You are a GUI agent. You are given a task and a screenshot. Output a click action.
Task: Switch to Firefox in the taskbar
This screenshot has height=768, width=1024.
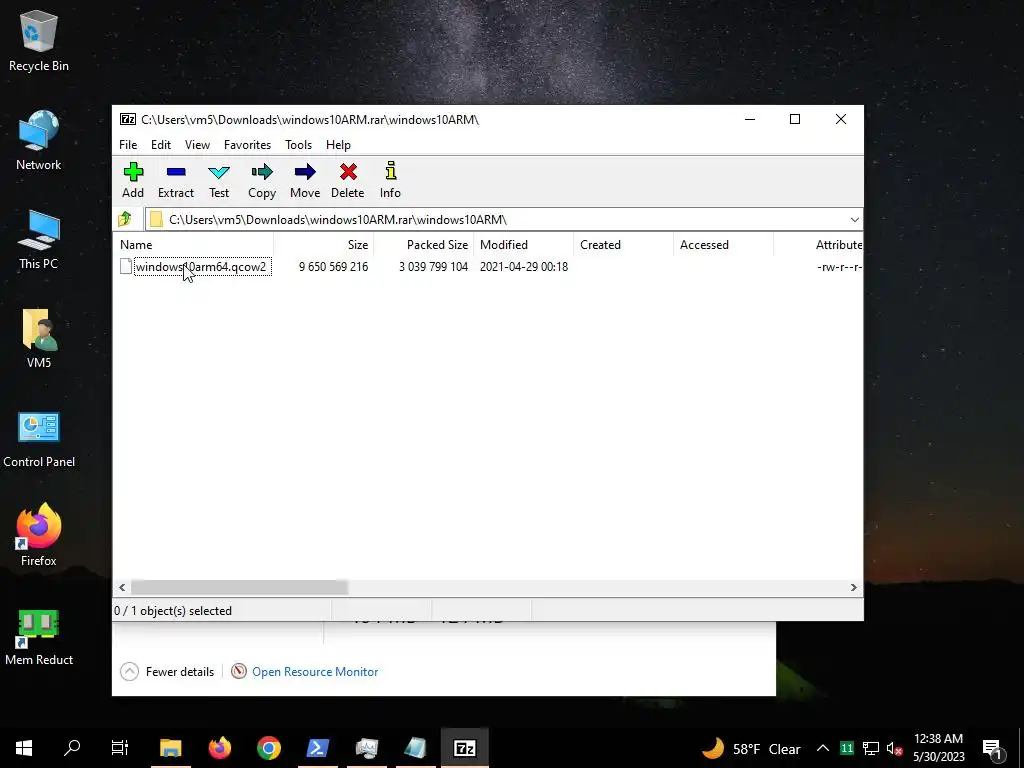(x=219, y=748)
